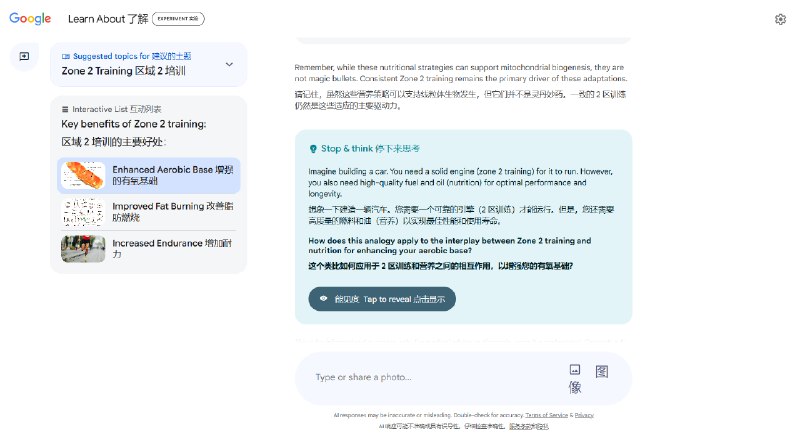Screen dimensions: 800x437
Task: Click the eye icon in reveal button
Action: coord(323,299)
